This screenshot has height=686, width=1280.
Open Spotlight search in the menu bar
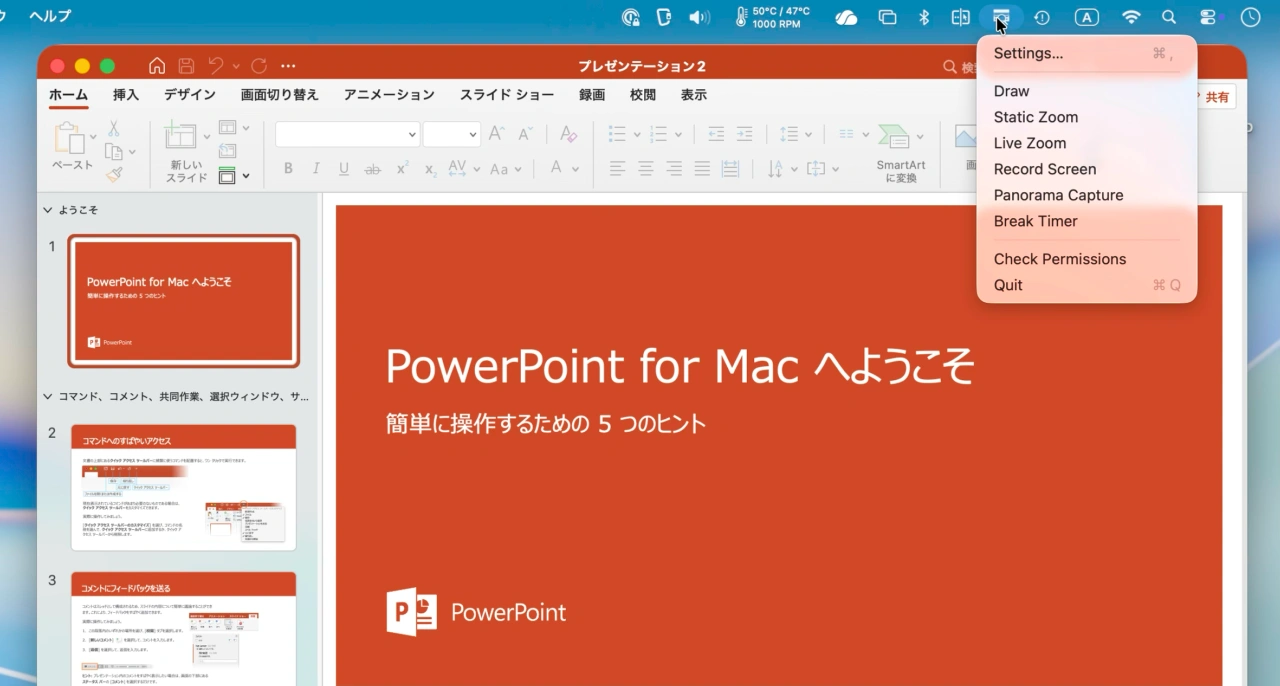(x=1169, y=17)
